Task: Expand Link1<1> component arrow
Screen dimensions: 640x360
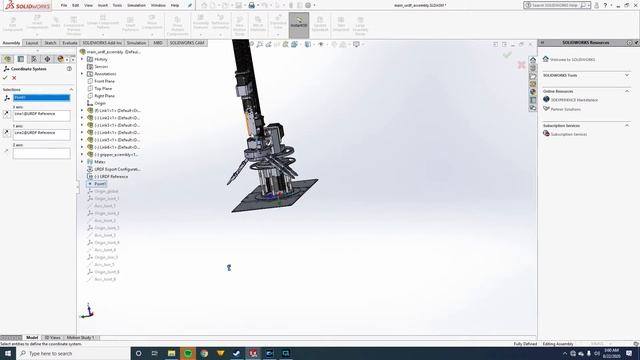Action: [82, 111]
